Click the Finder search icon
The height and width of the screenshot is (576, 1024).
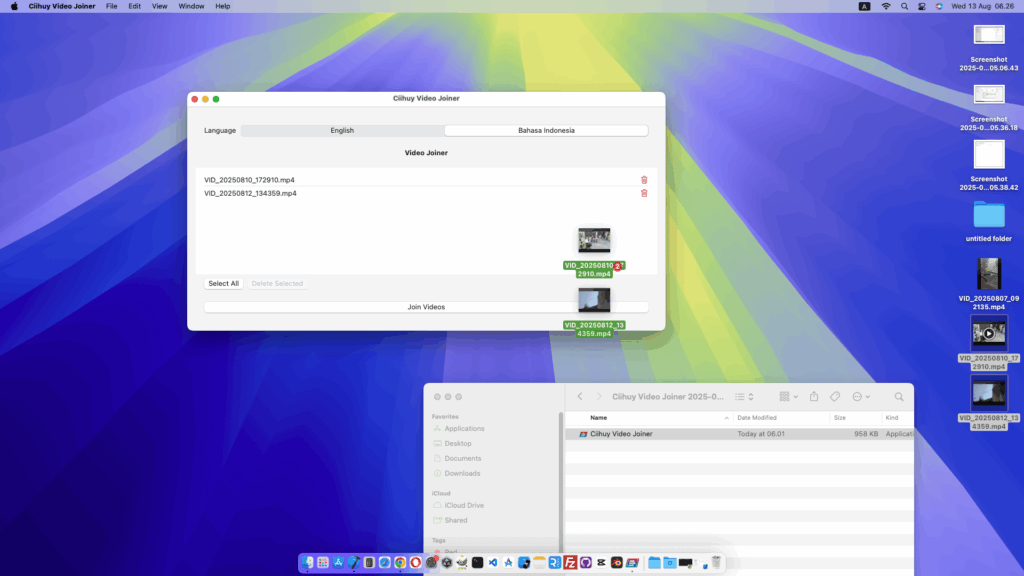[899, 396]
